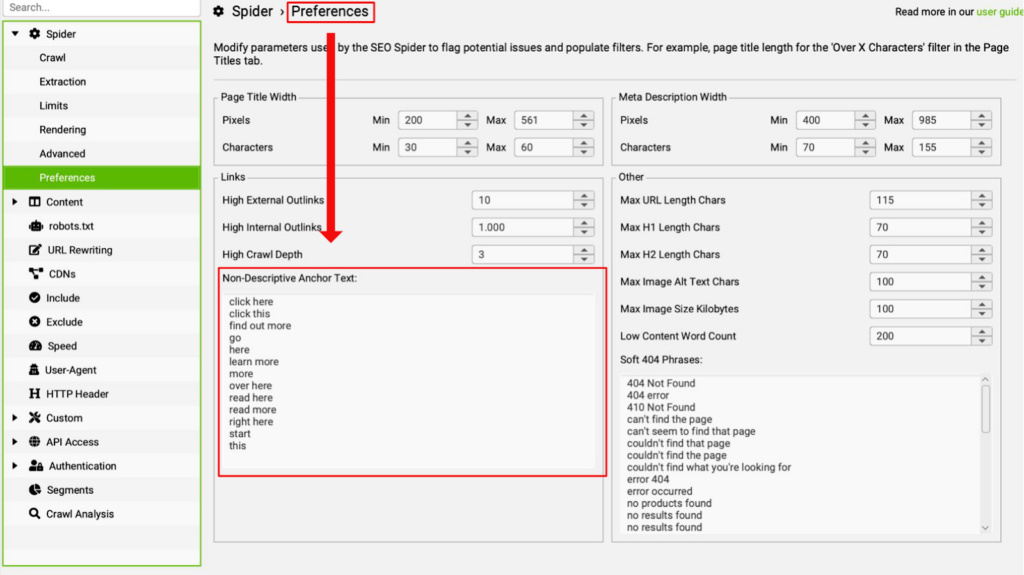Image resolution: width=1024 pixels, height=575 pixels.
Task: Click Meta Description Characters Max field
Action: (x=942, y=148)
